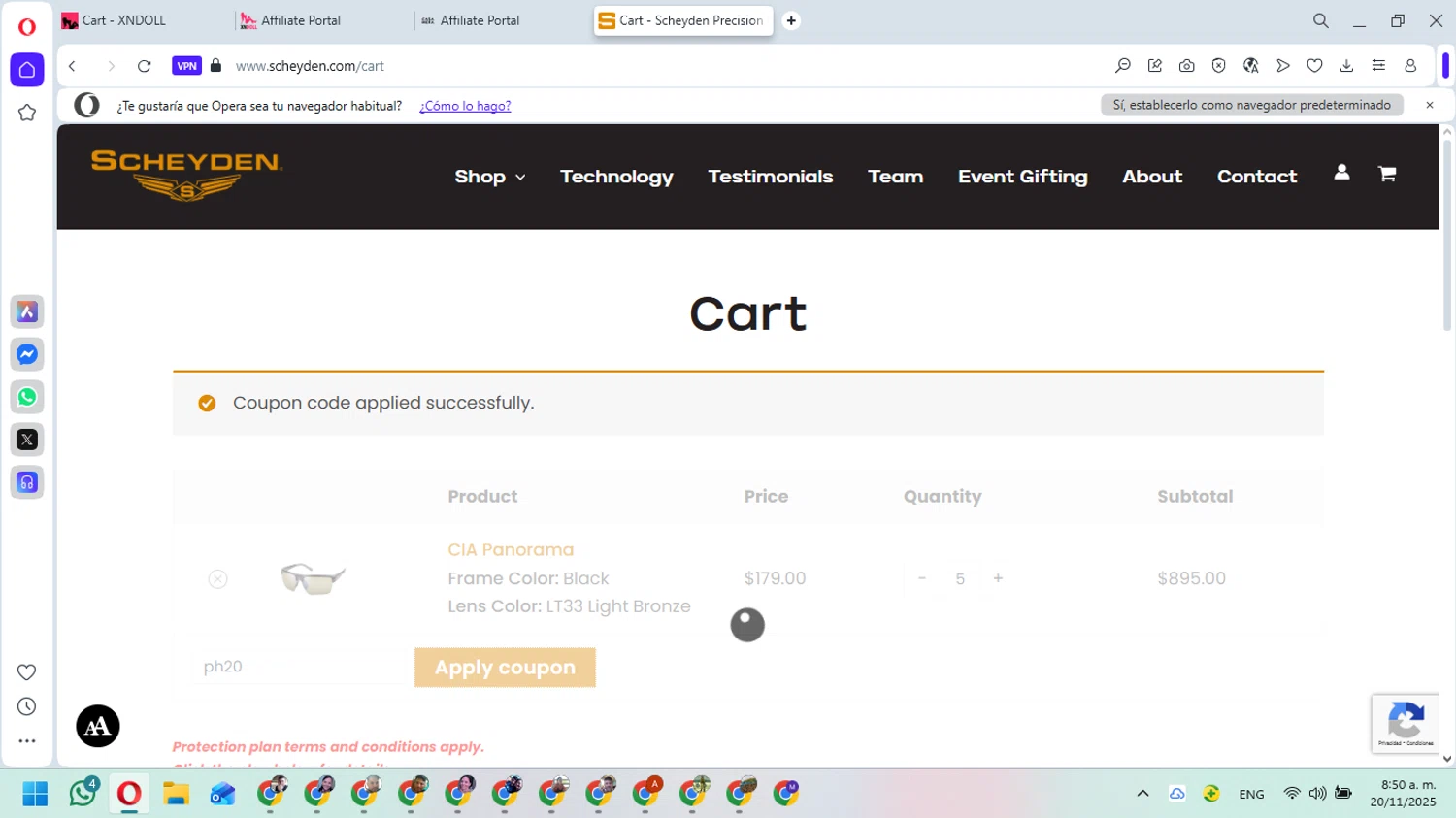Open Windows Start menu

point(36,794)
